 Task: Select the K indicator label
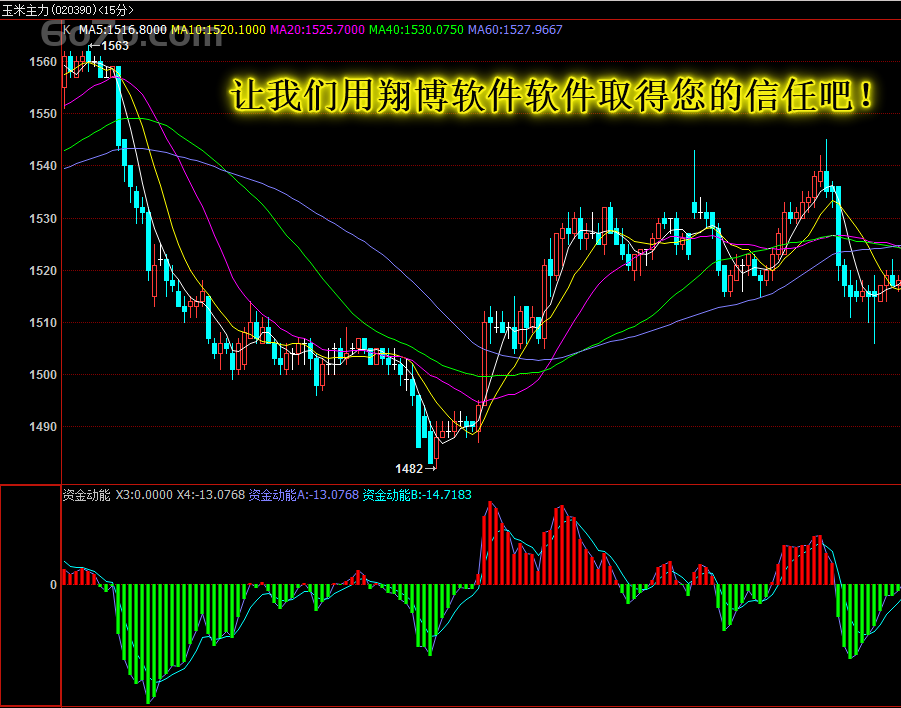coord(67,29)
